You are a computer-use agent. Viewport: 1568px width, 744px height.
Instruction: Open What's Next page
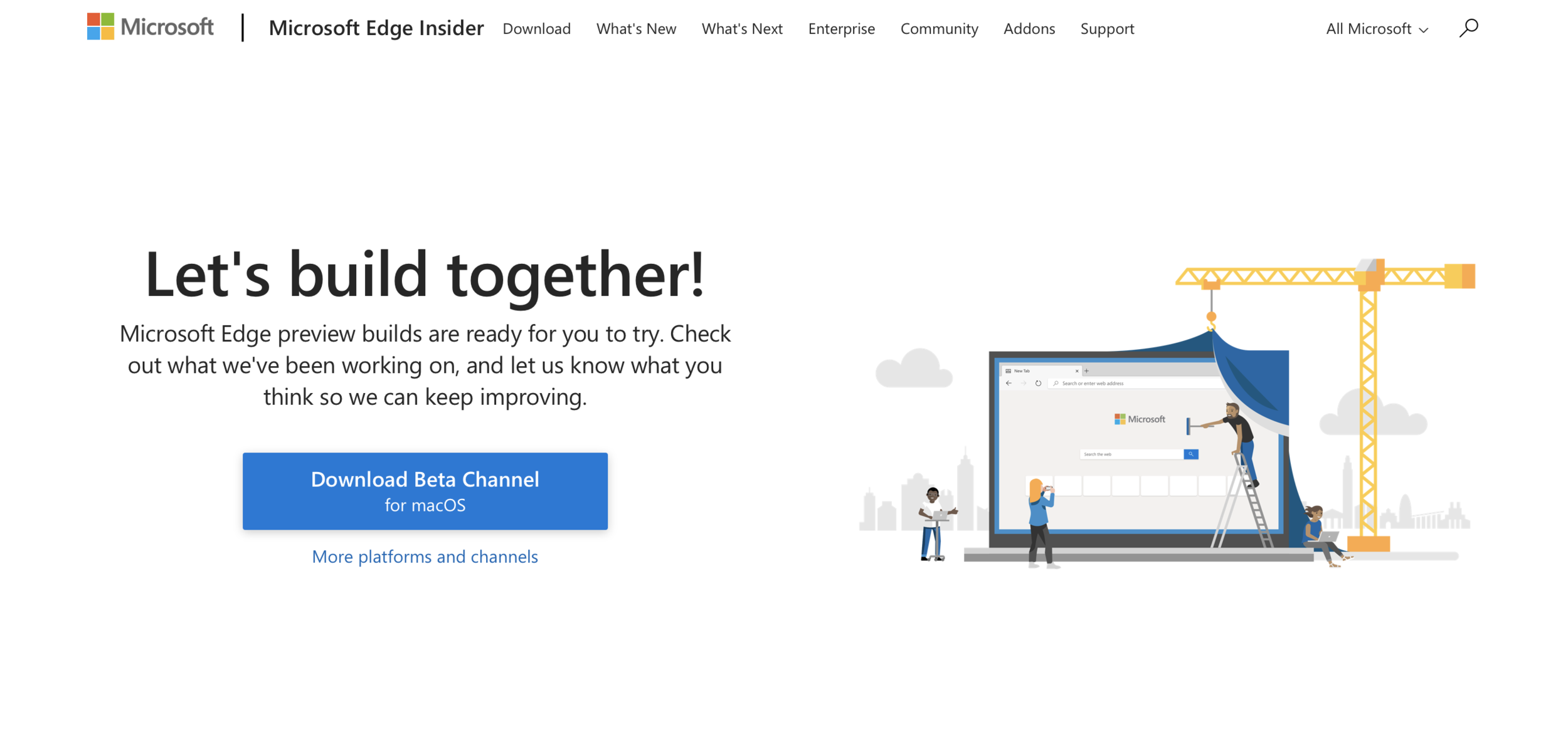point(742,29)
